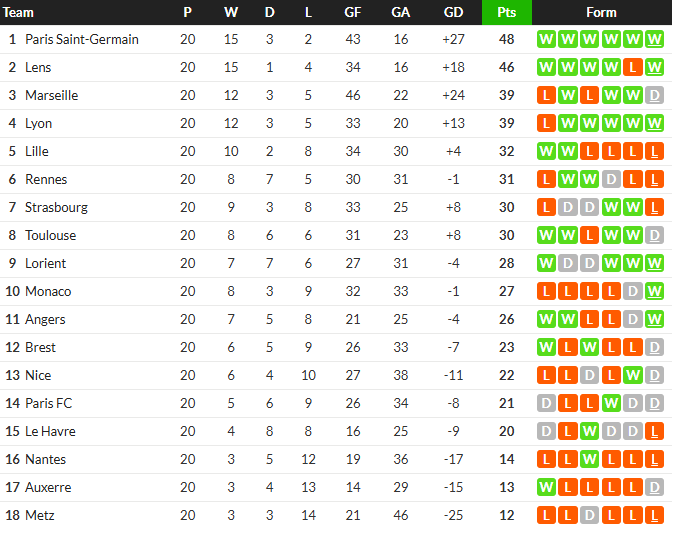This screenshot has height=541, width=680.
Task: Sort standings by the GD column header
Action: coord(453,12)
